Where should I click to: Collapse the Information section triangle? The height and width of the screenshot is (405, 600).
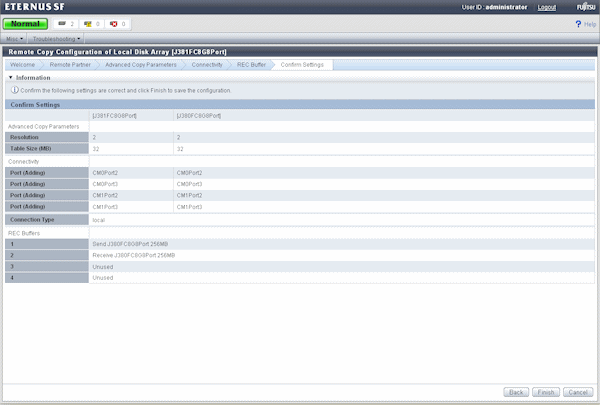(11, 77)
